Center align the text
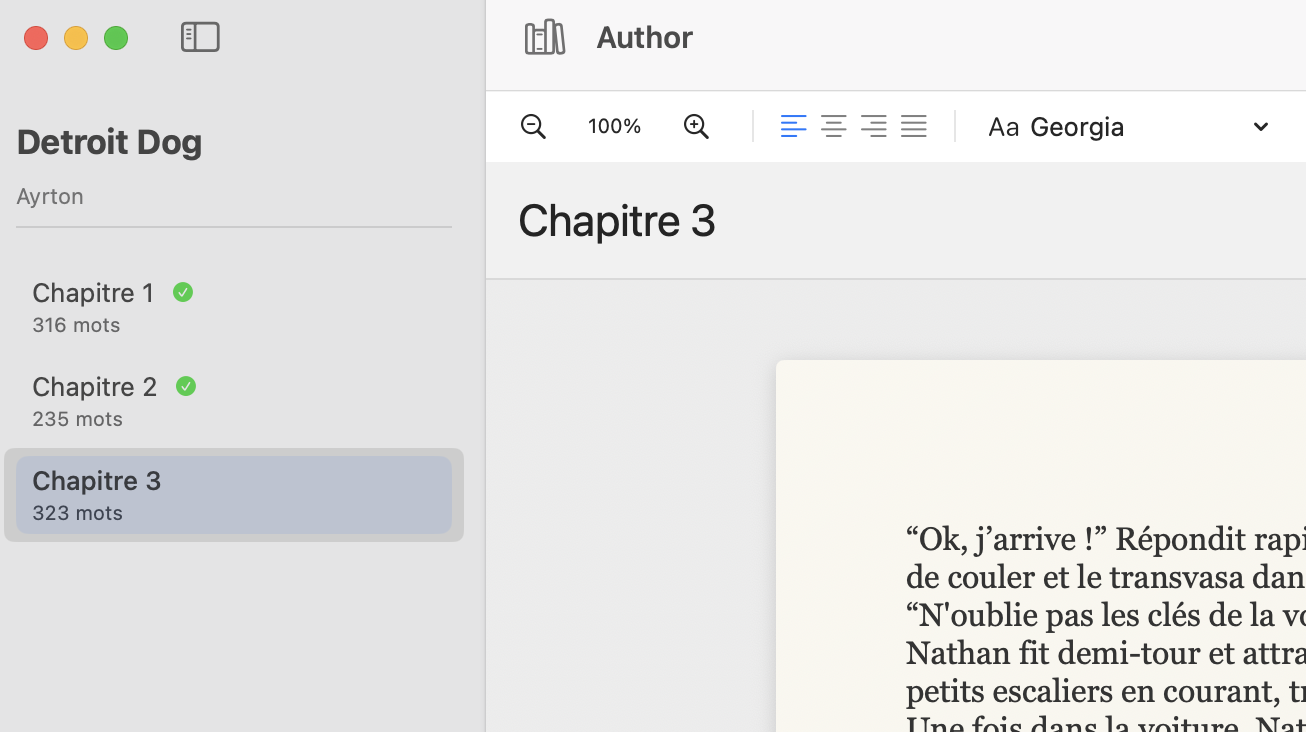This screenshot has height=732, width=1306. point(833,126)
